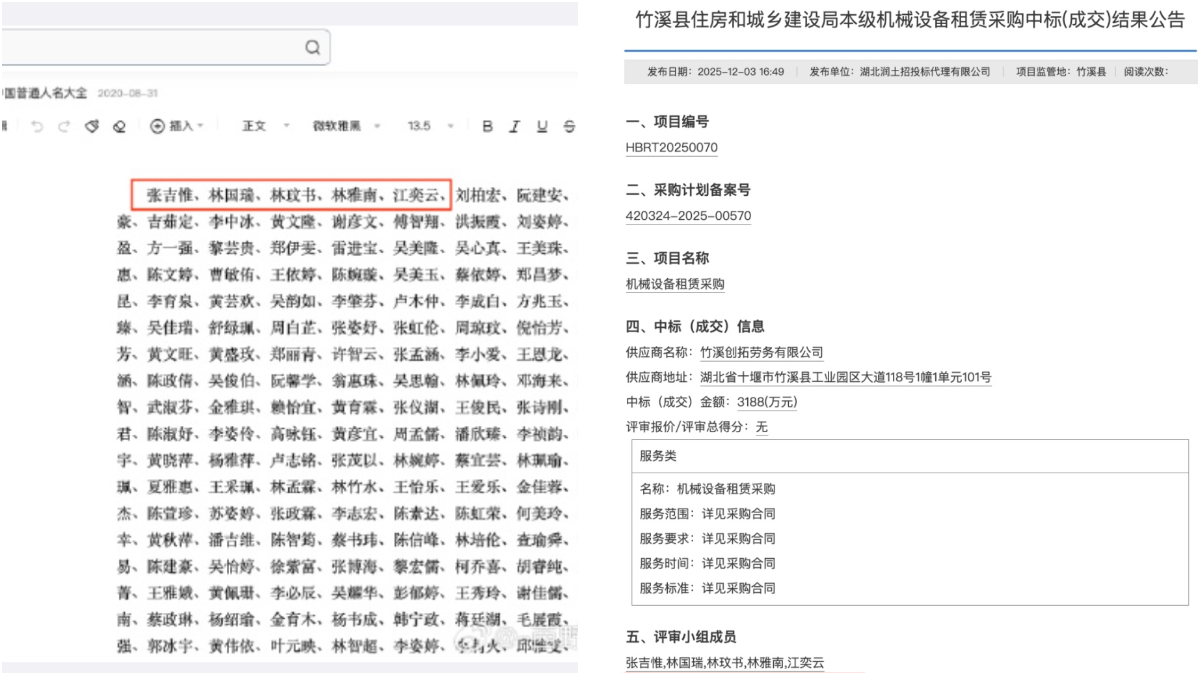Click the circled plus insert icon
The width and height of the screenshot is (1200, 675).
pyautogui.click(x=157, y=126)
